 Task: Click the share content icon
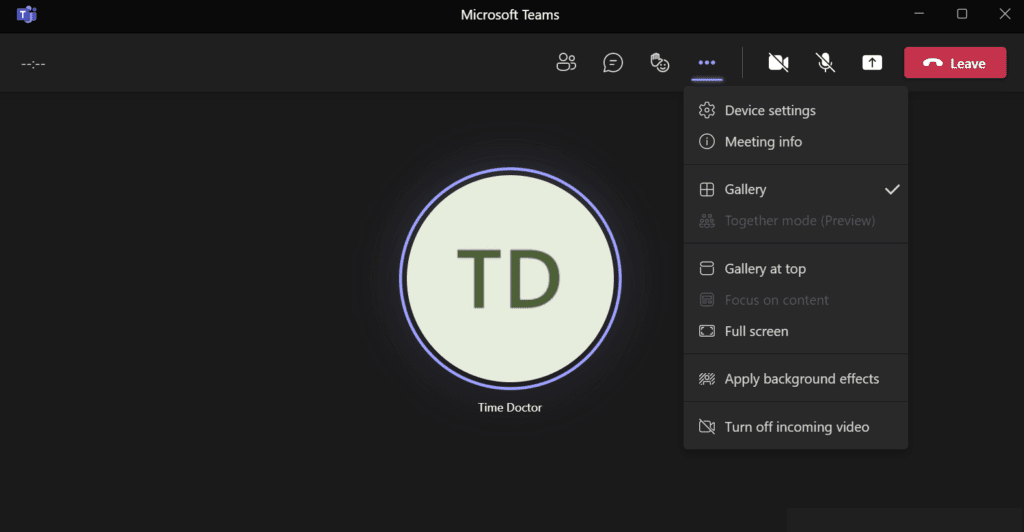click(872, 63)
